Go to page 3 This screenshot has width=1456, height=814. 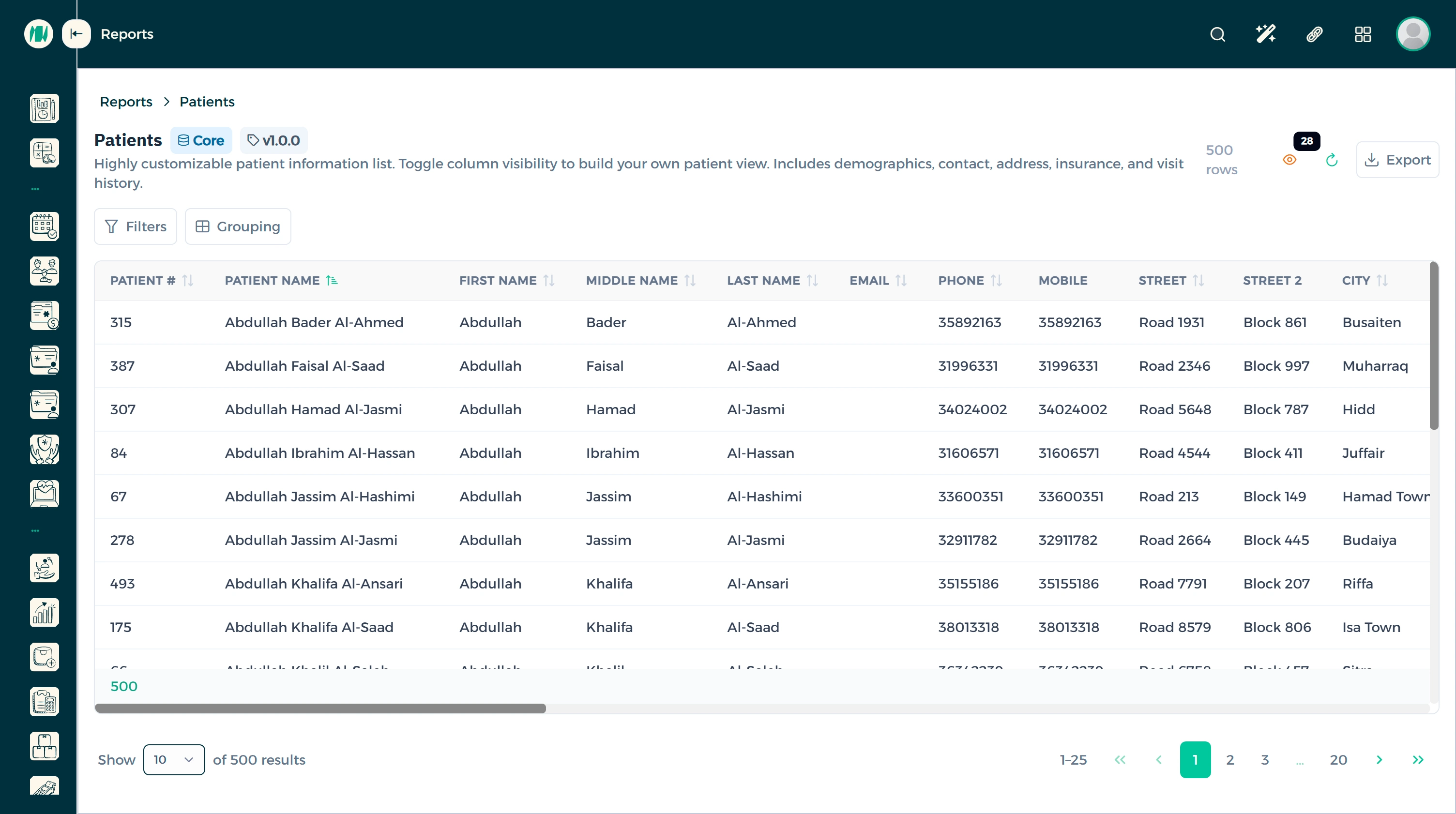[1265, 760]
